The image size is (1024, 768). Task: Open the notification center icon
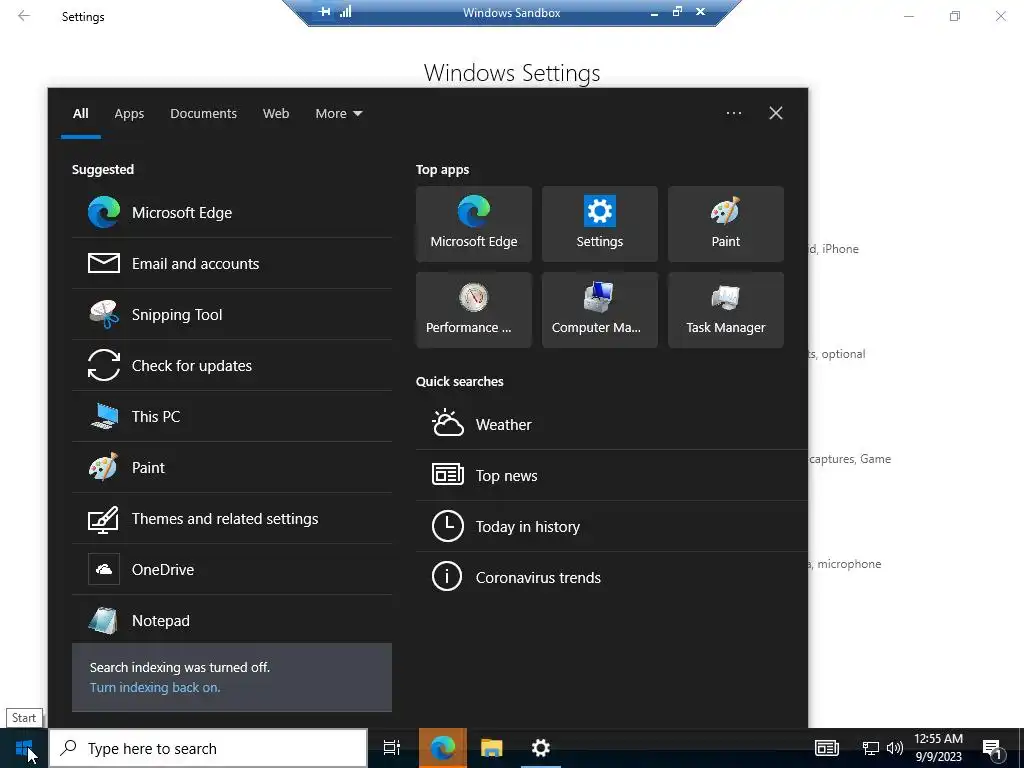992,748
